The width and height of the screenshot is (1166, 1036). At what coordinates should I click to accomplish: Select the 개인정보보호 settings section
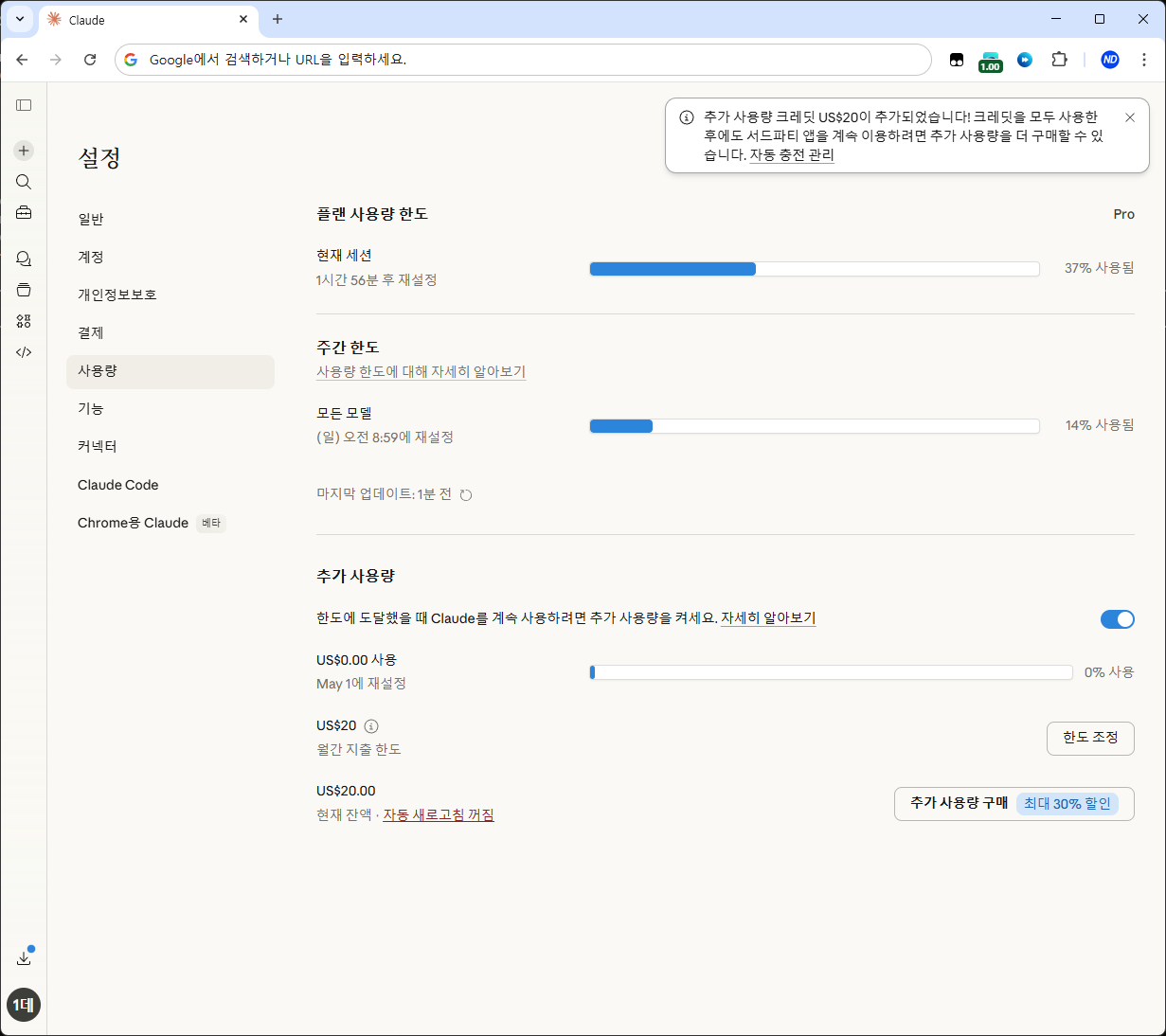[170, 295]
